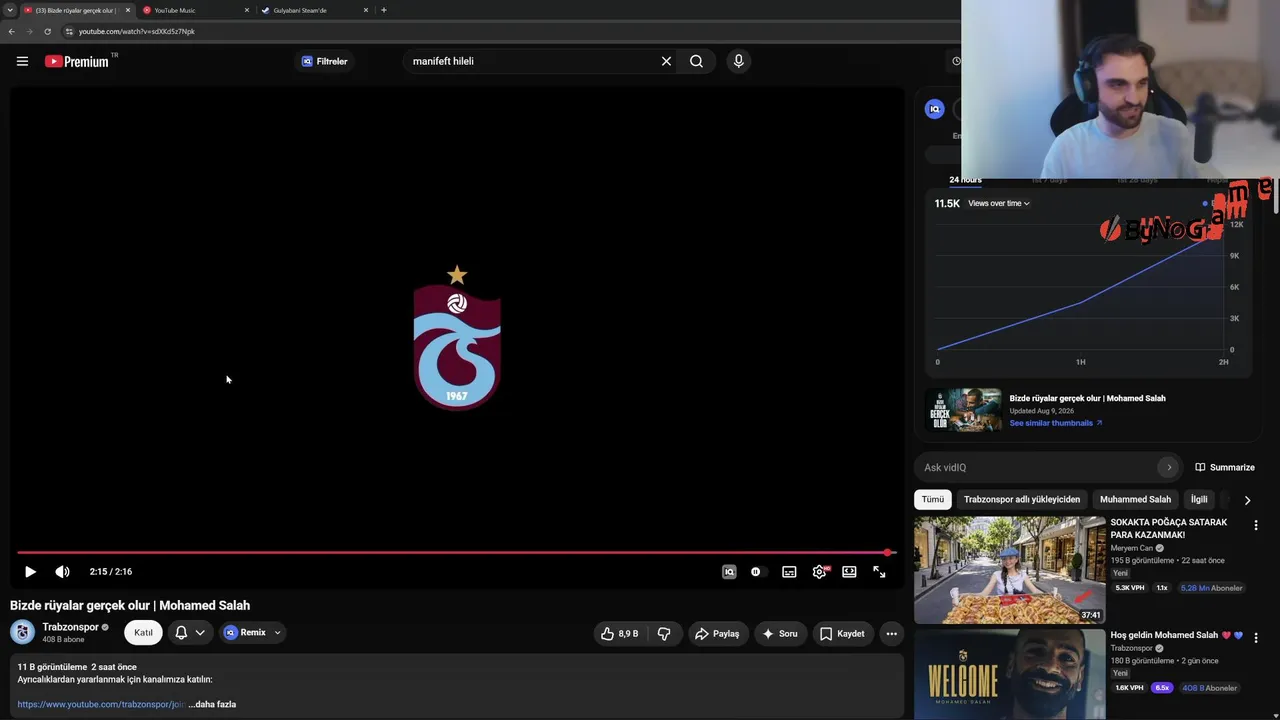The width and height of the screenshot is (1280, 720).
Task: Open more actions menu under the video
Action: [x=891, y=634]
